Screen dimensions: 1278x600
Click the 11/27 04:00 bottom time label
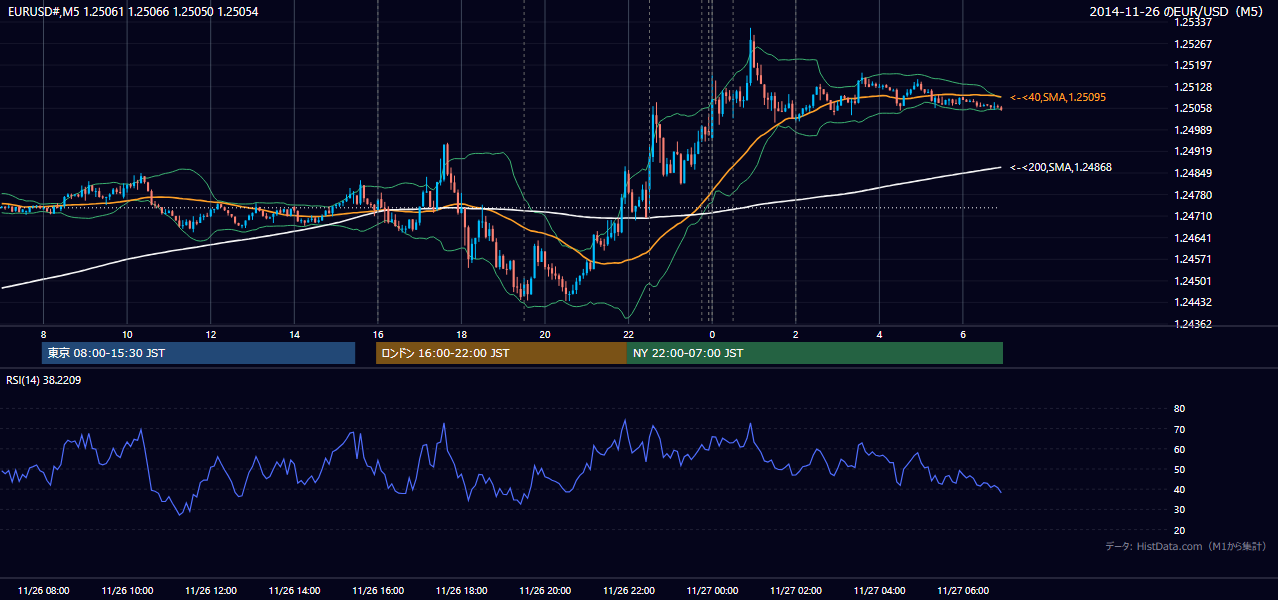point(879,591)
